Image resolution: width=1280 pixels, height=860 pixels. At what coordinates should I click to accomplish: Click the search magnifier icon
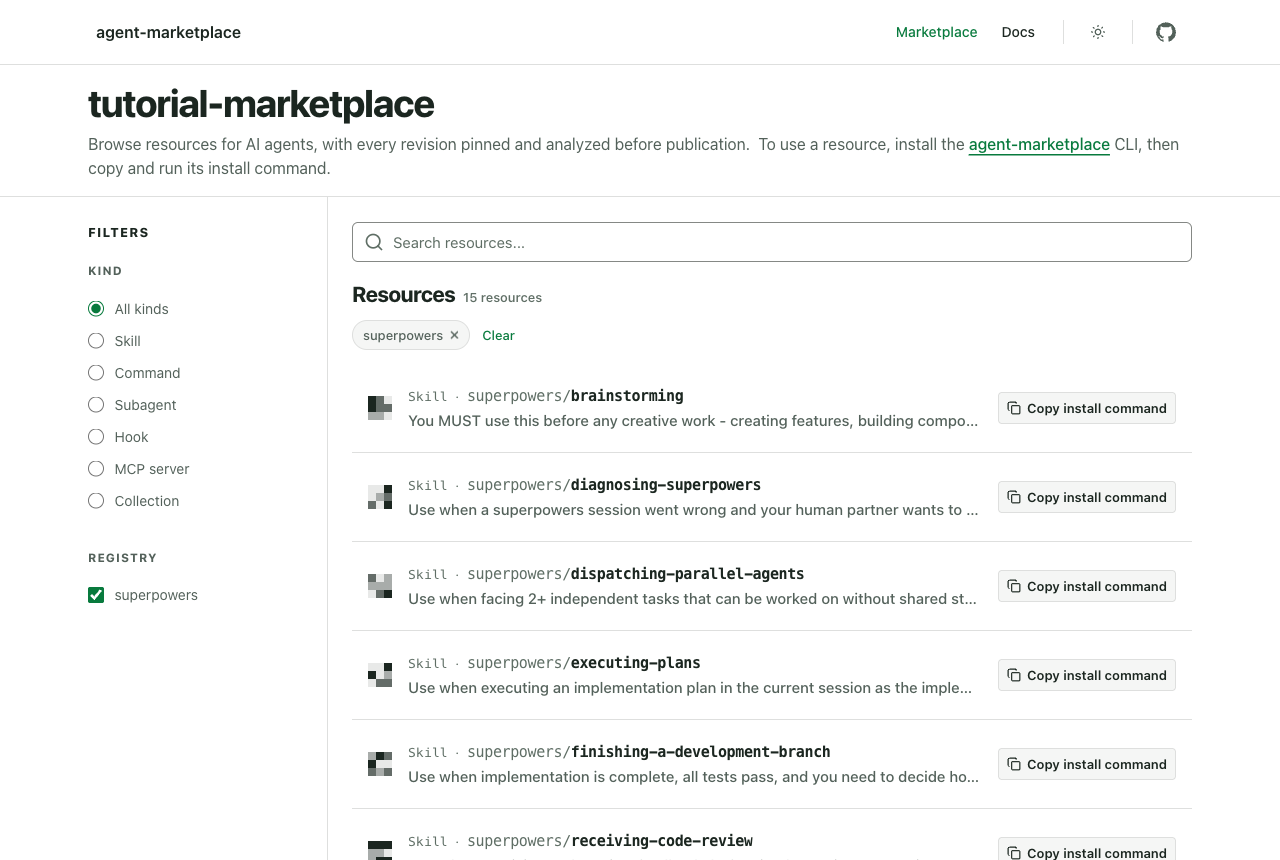click(374, 242)
